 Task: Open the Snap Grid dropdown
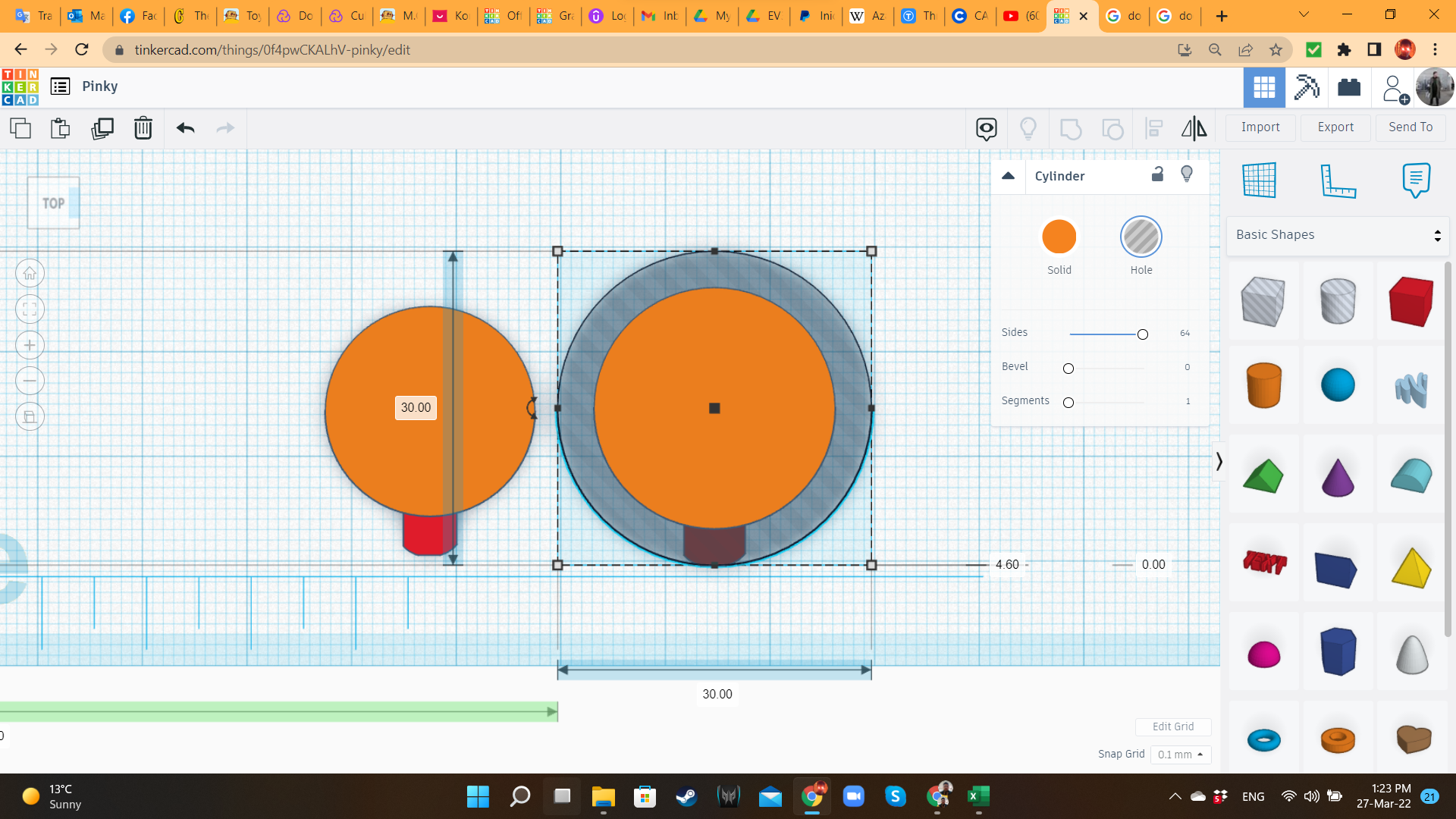[x=1180, y=755]
